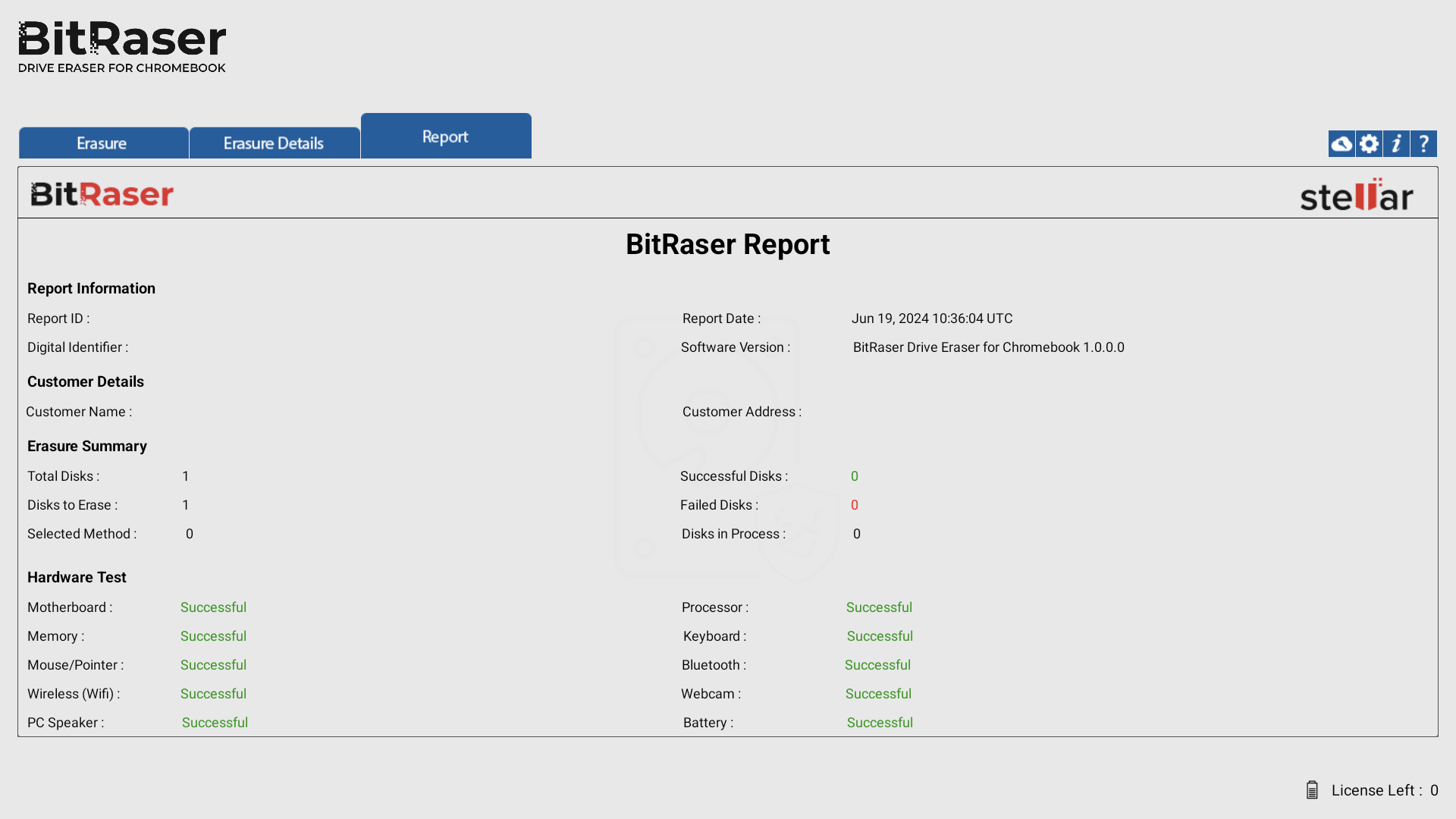Image resolution: width=1456 pixels, height=819 pixels.
Task: Open the cloud upload icon
Action: (1341, 143)
